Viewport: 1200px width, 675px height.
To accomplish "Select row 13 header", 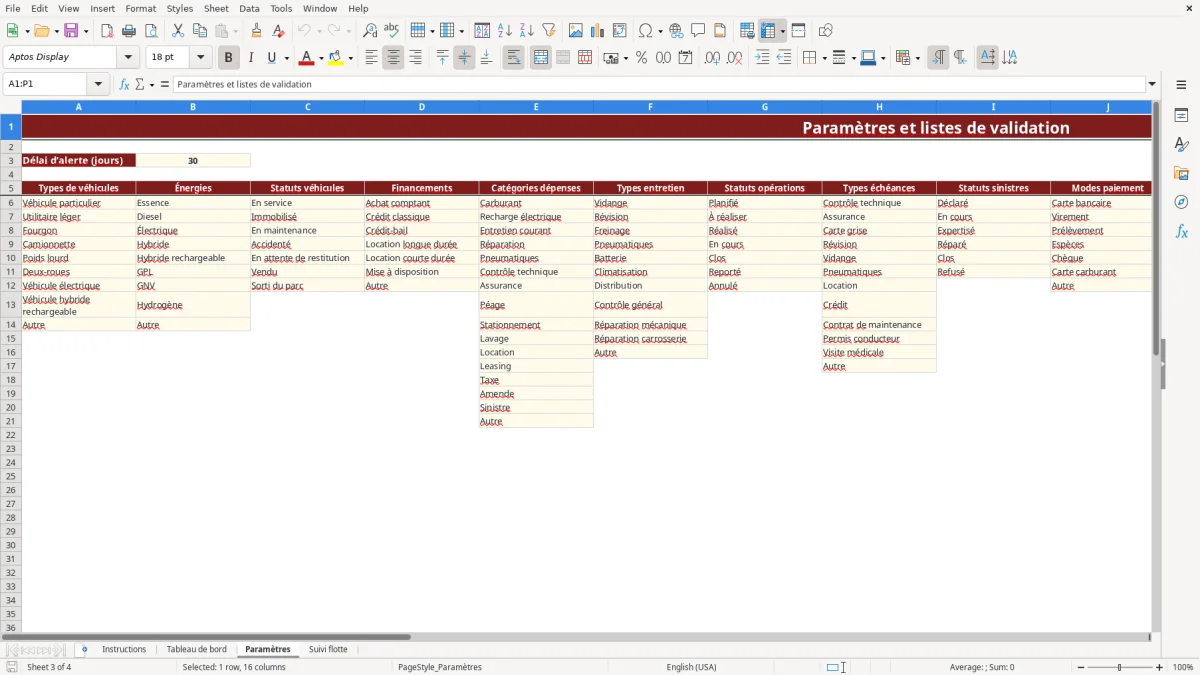I will click(x=11, y=305).
